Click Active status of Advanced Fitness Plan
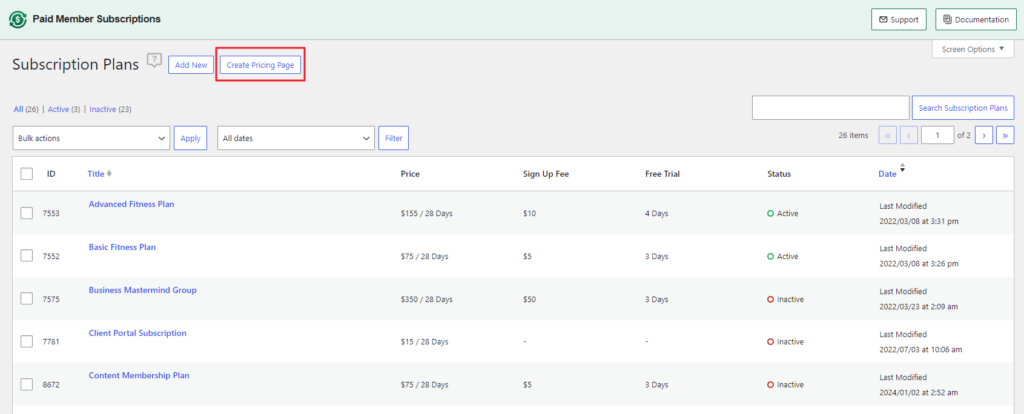 tap(782, 214)
